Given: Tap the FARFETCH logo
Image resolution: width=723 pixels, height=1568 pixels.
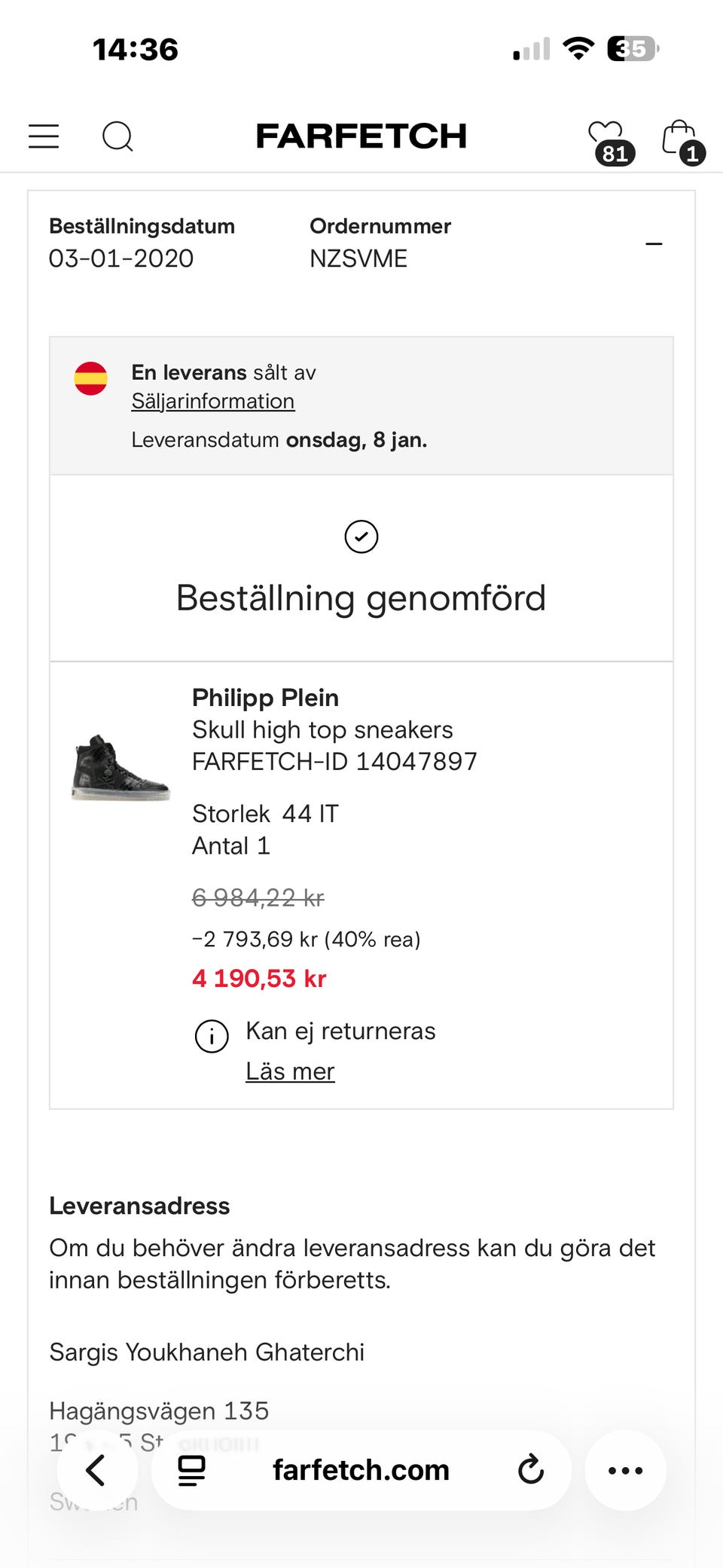Looking at the screenshot, I should pyautogui.click(x=361, y=136).
